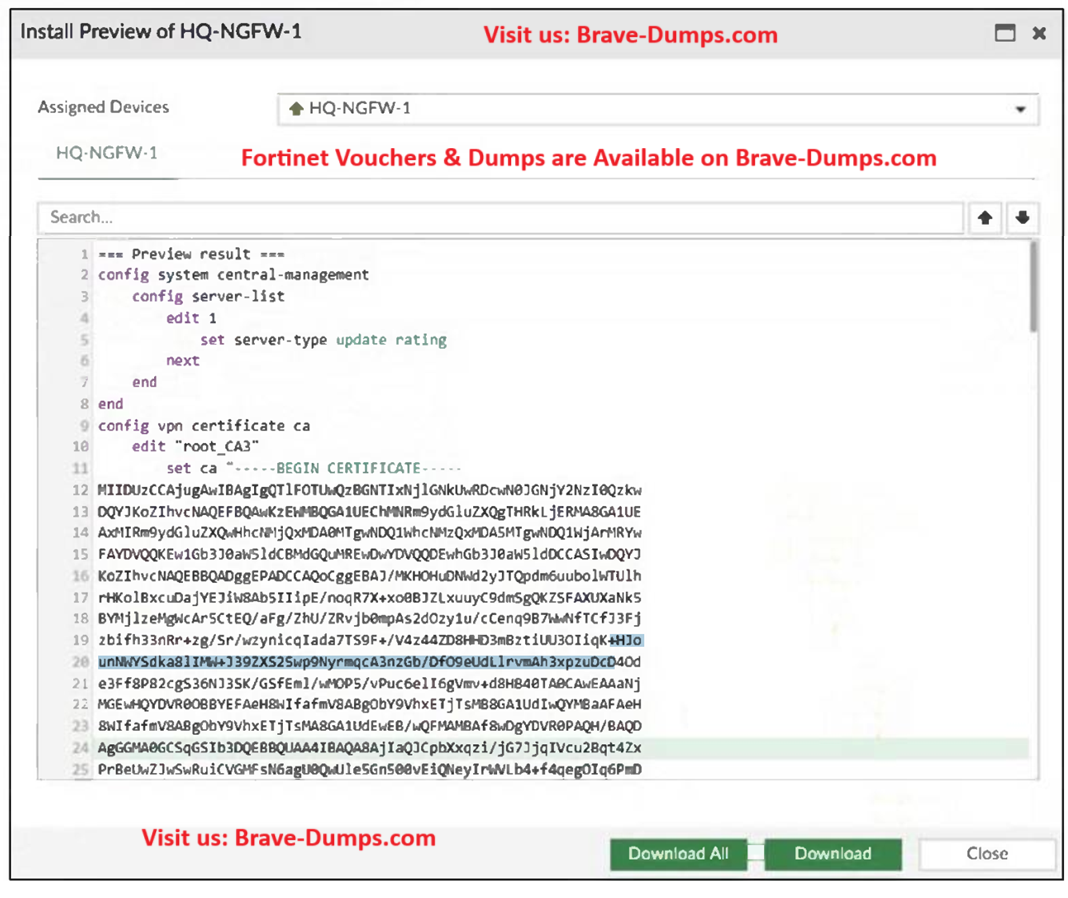This screenshot has width=1068, height=898.
Task: Click the search previous up-arrow button
Action: tap(985, 218)
